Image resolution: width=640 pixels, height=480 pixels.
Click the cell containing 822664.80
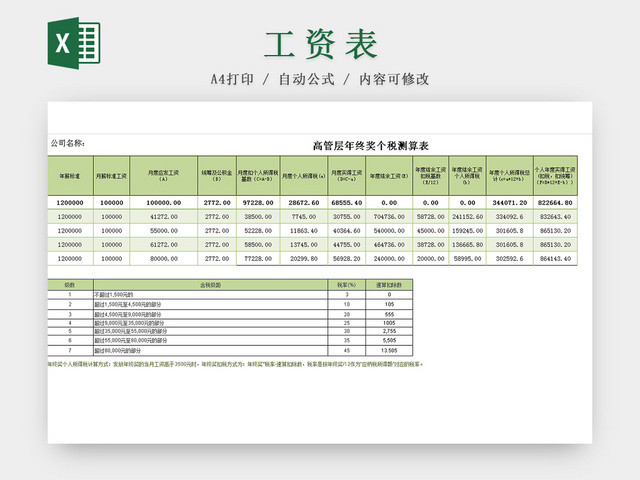click(555, 203)
